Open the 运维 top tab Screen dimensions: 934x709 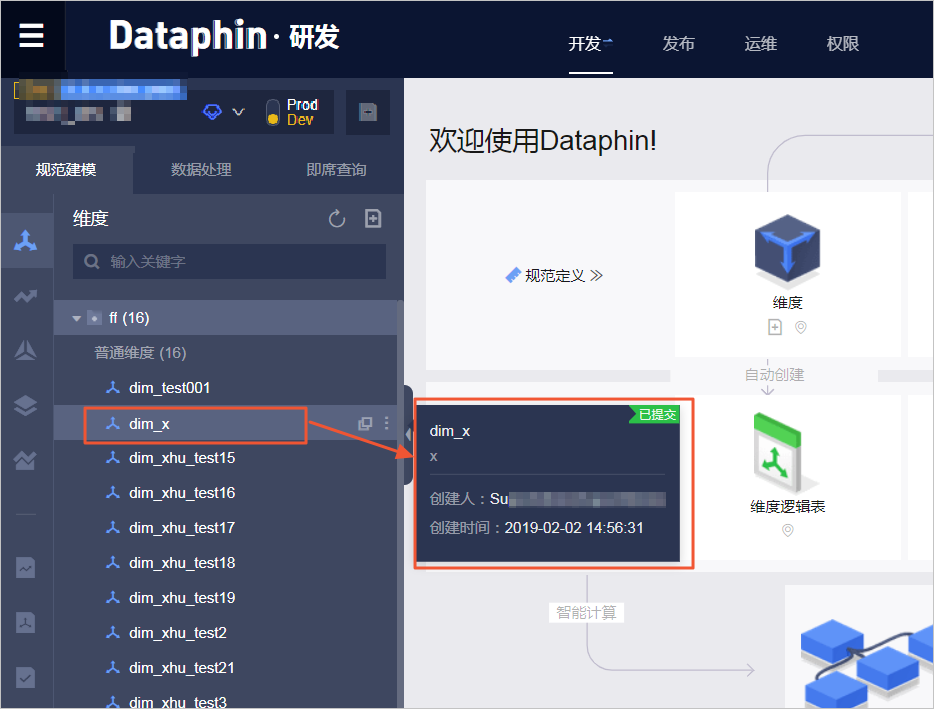pos(761,43)
